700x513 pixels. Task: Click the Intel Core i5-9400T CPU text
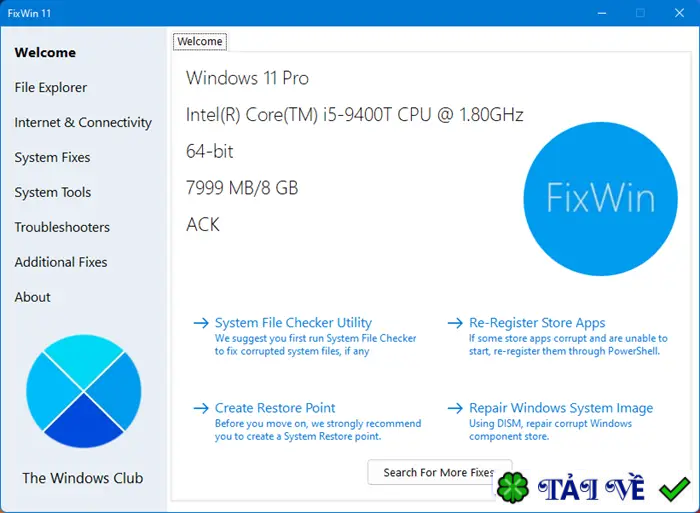point(354,115)
